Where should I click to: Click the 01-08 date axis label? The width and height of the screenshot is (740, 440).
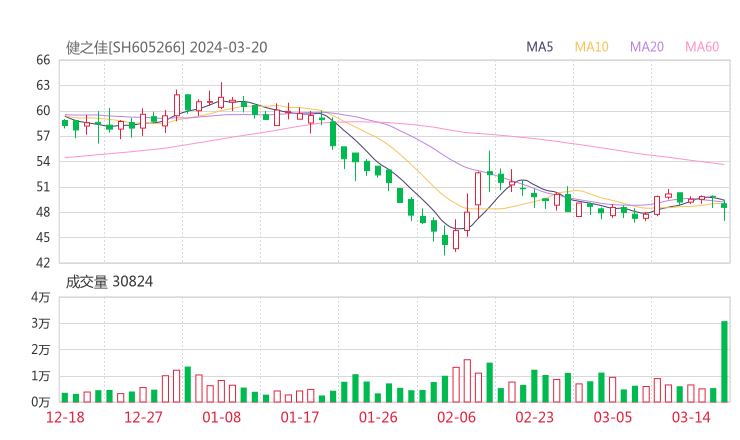coord(221,417)
